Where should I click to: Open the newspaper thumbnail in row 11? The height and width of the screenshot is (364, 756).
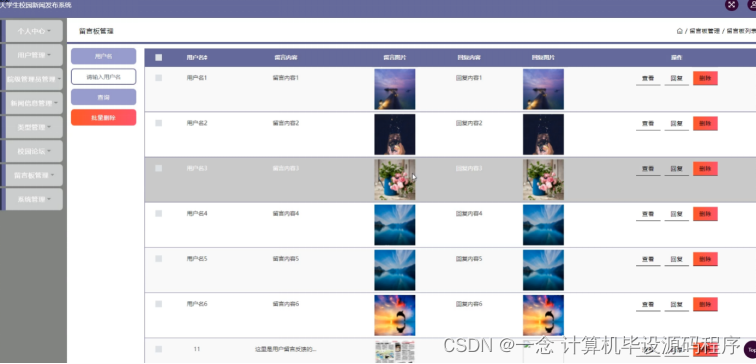(x=395, y=351)
